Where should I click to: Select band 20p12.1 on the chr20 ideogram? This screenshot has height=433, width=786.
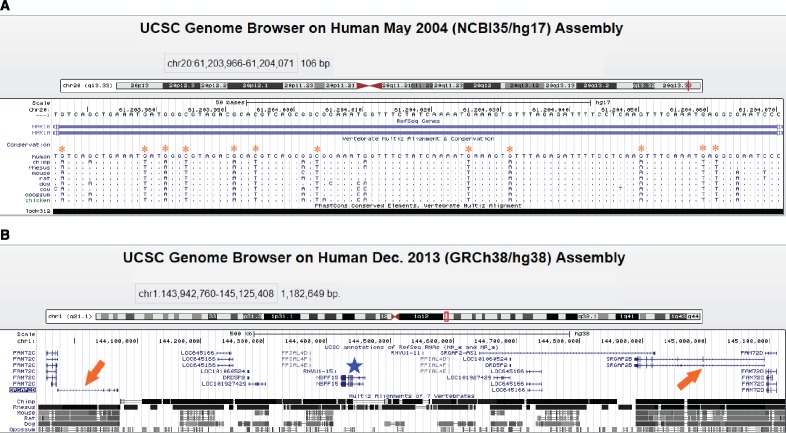point(255,86)
